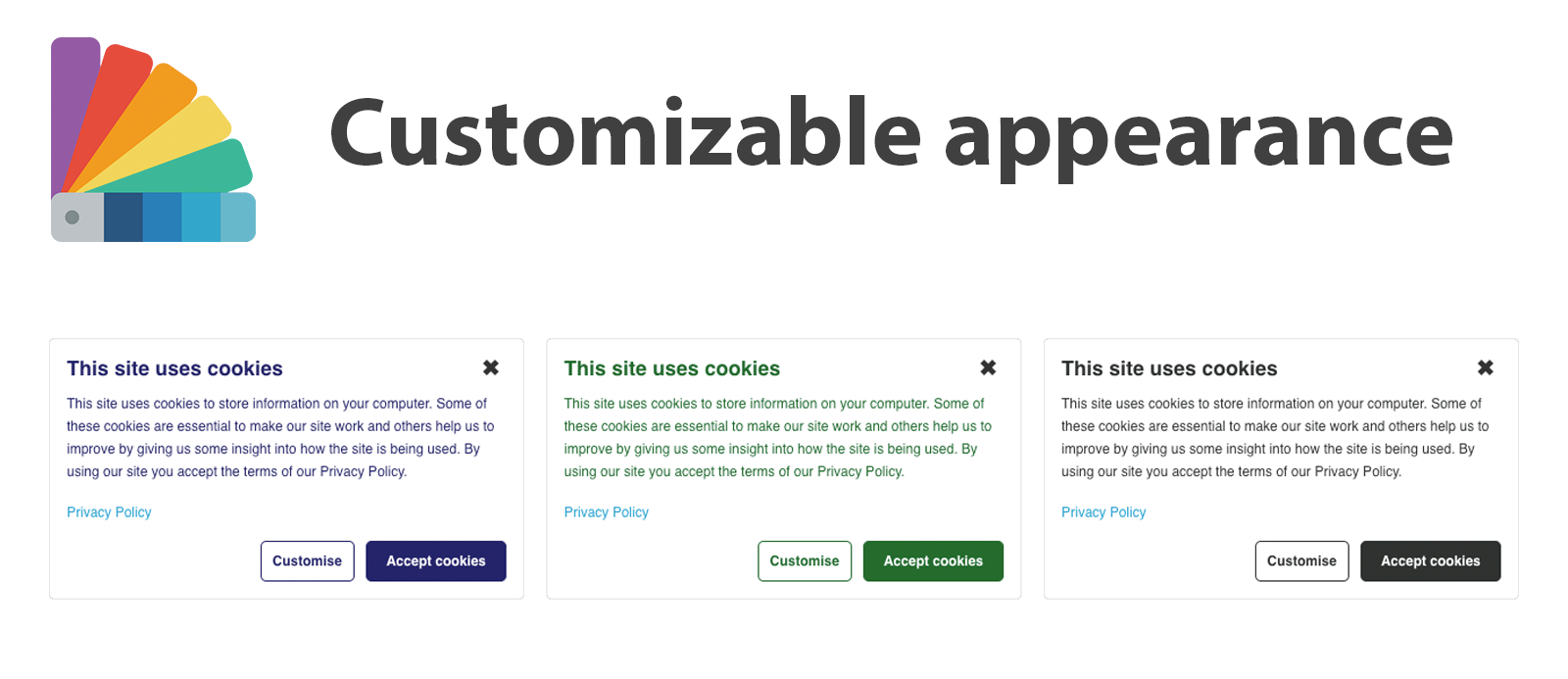Viewport: 1568px width, 679px height.
Task: Click the purple swatch in the fan
Action: pos(73,108)
